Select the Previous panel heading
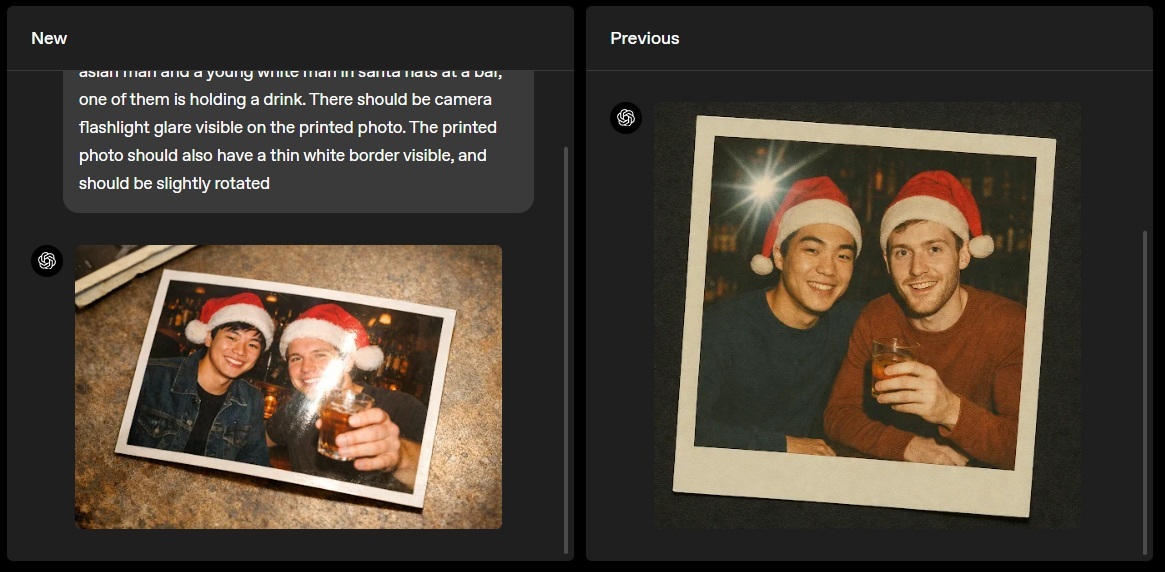 644,39
